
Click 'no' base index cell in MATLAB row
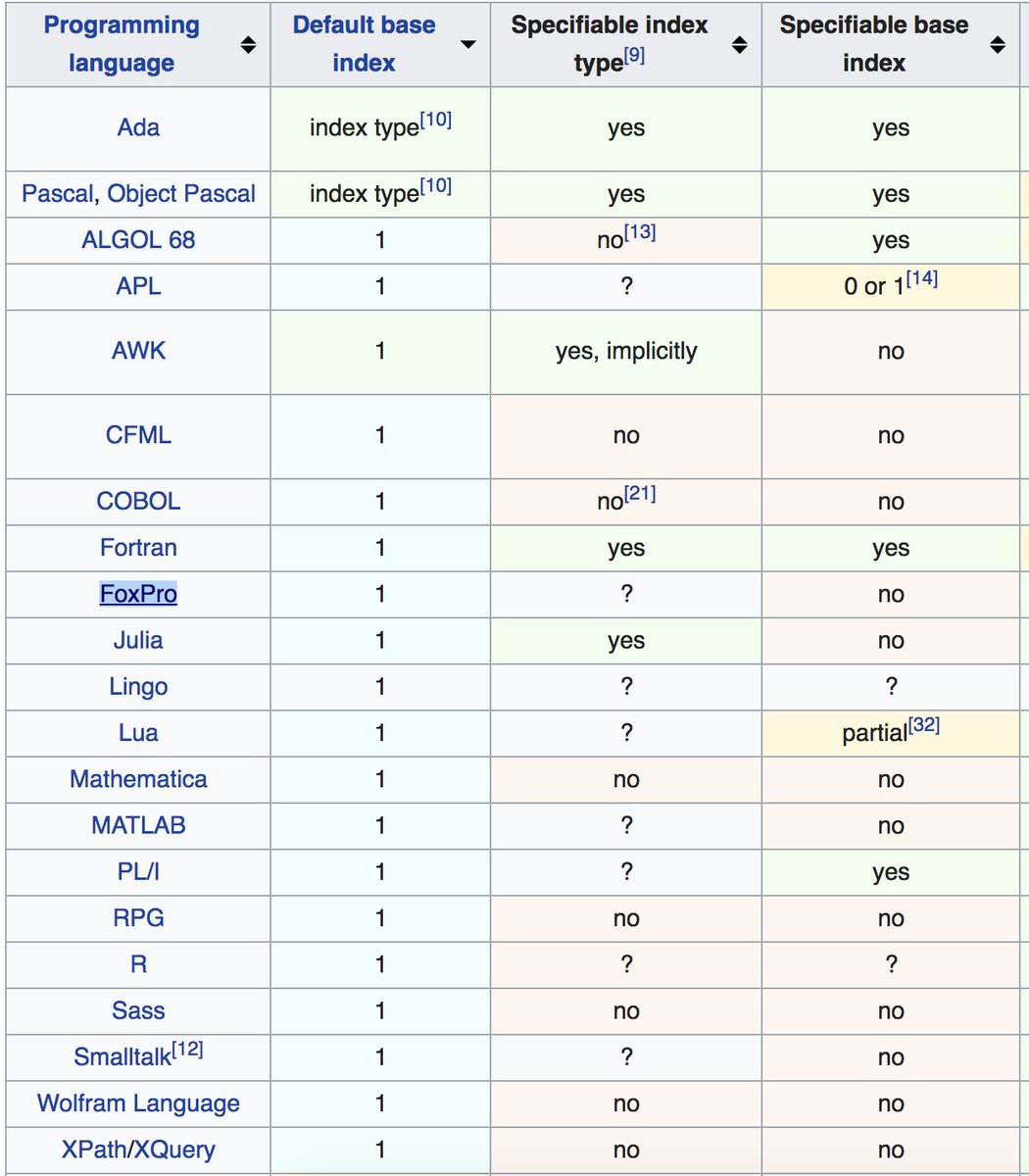tap(891, 826)
